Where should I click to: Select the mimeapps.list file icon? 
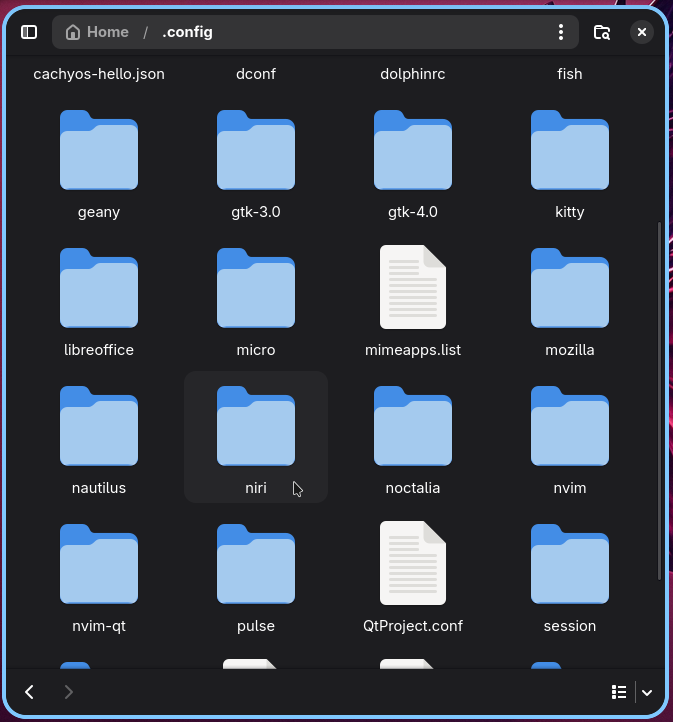pos(413,287)
